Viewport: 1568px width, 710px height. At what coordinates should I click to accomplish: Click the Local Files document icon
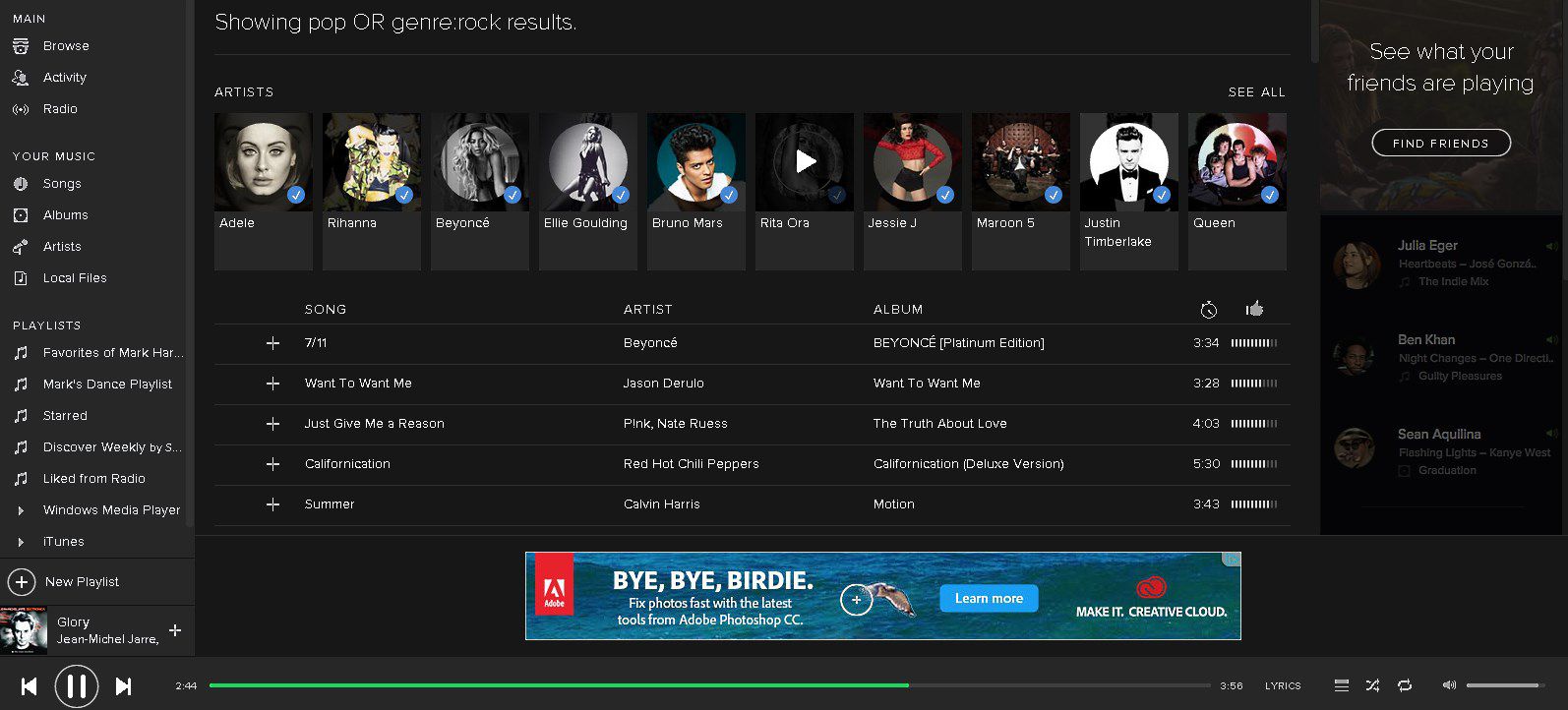tap(21, 278)
